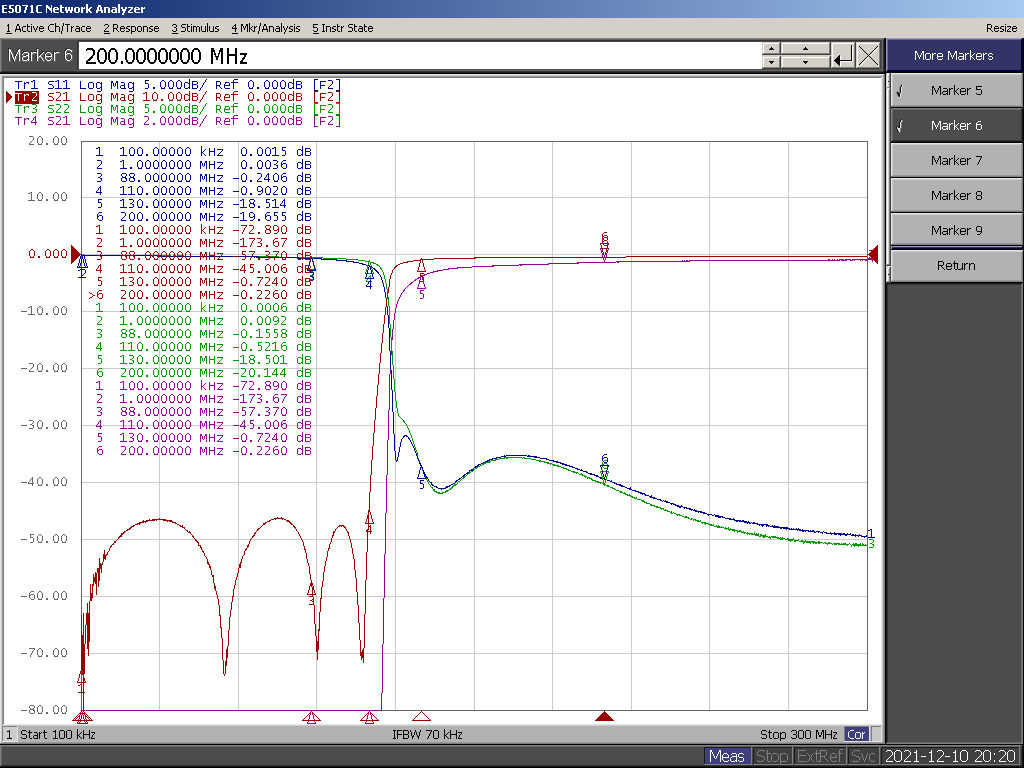
Task: Click the Stop 300 MHz label
Action: (799, 734)
